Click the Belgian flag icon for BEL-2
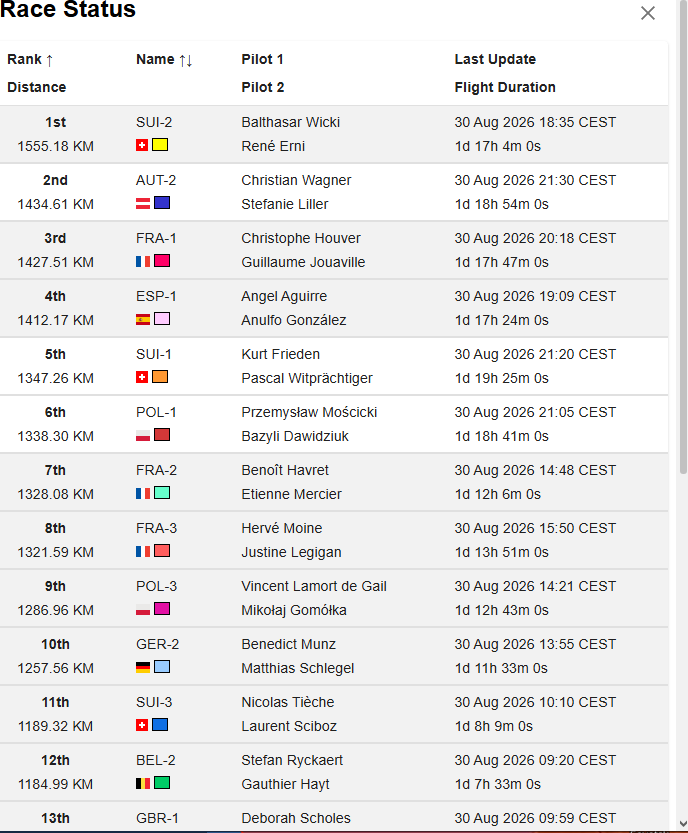 pyautogui.click(x=143, y=783)
